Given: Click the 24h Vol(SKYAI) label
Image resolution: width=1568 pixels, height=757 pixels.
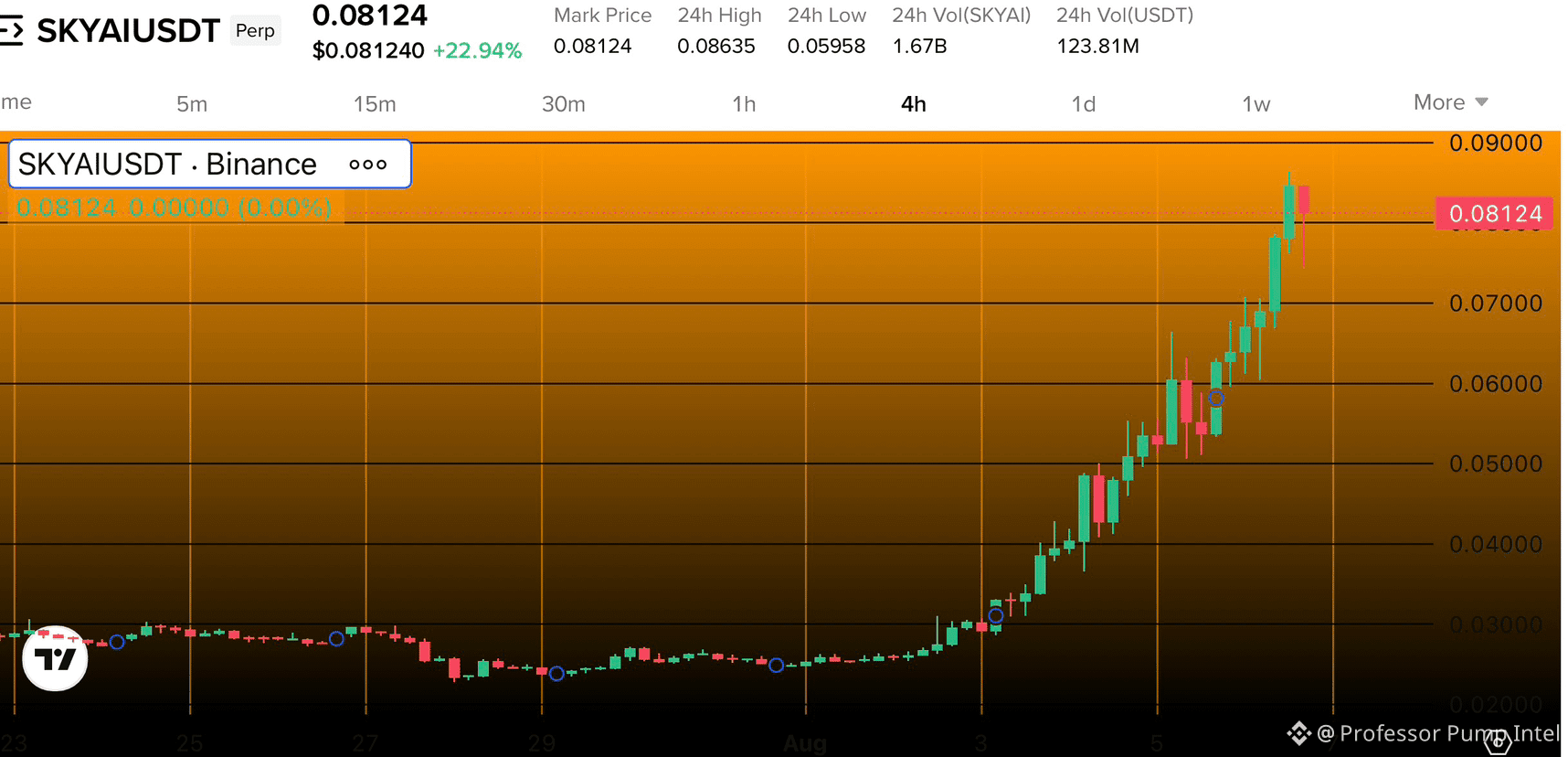Looking at the screenshot, I should [961, 16].
